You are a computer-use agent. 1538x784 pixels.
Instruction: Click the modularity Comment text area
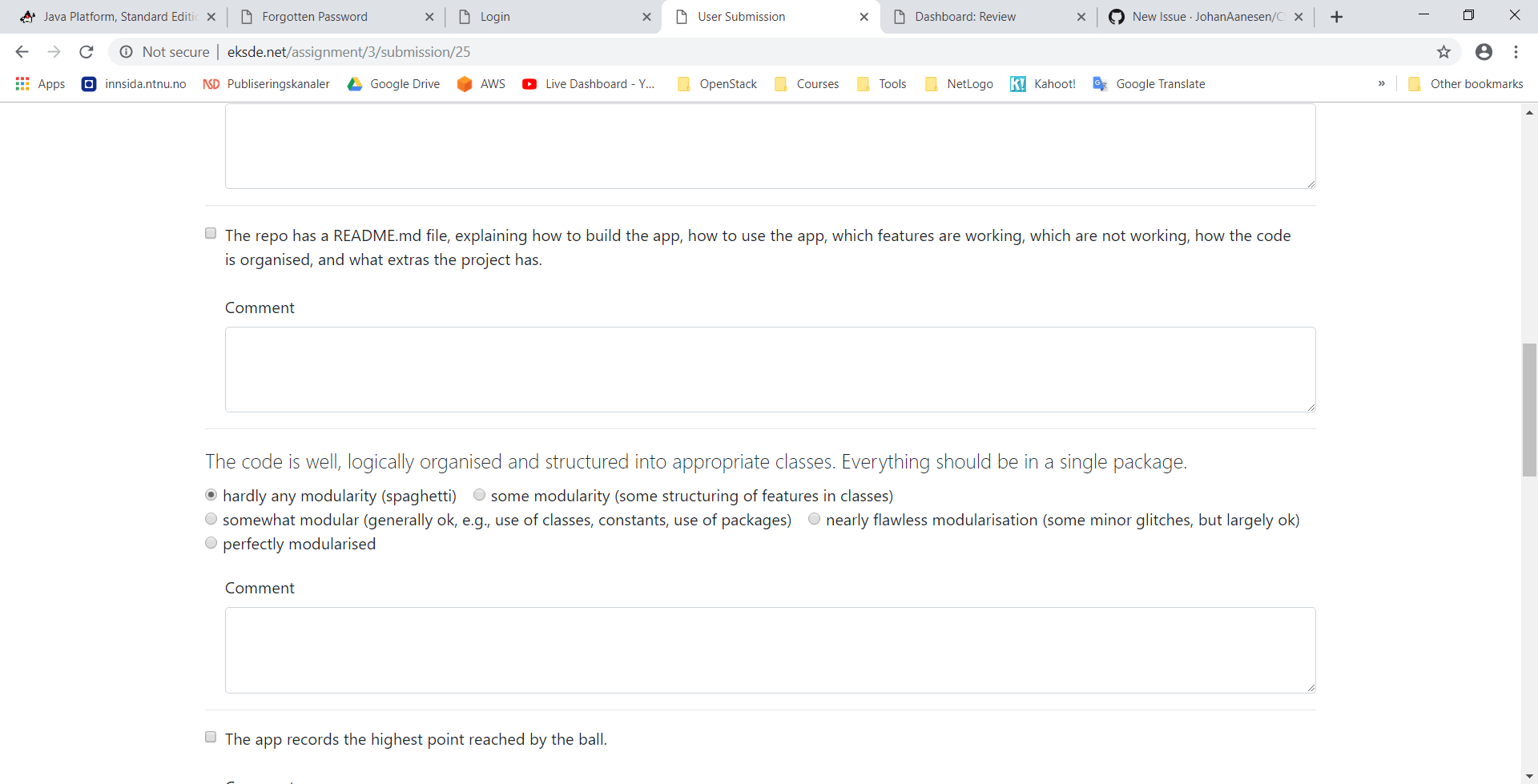click(770, 649)
